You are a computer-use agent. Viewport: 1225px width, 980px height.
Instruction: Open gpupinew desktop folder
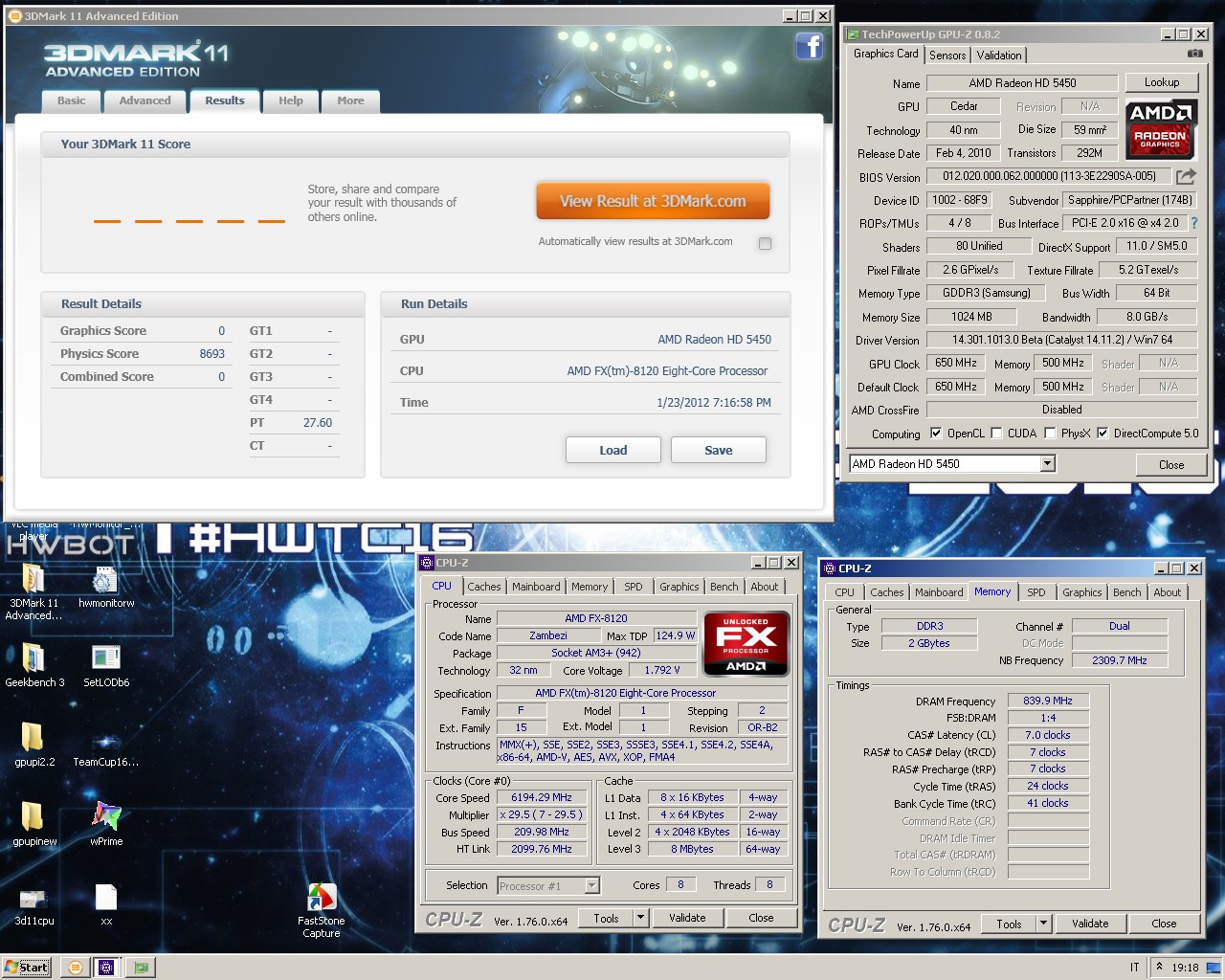[34, 824]
